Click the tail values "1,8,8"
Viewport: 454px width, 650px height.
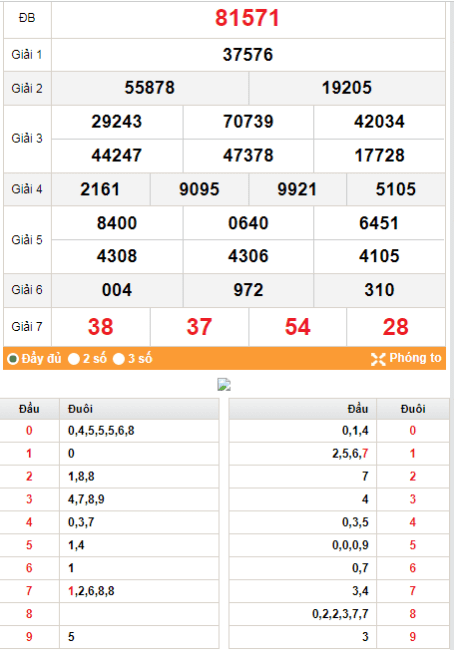click(81, 476)
